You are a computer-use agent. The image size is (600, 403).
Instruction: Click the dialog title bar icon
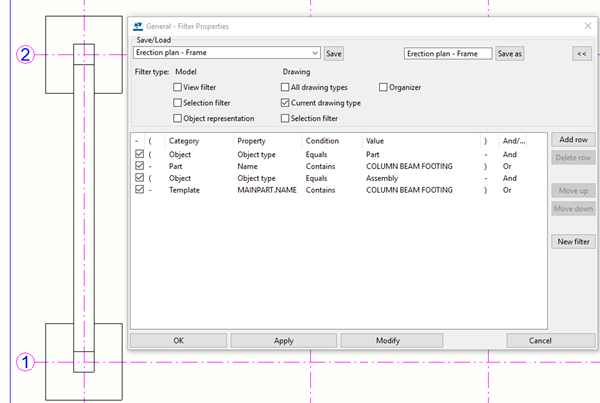[138, 24]
